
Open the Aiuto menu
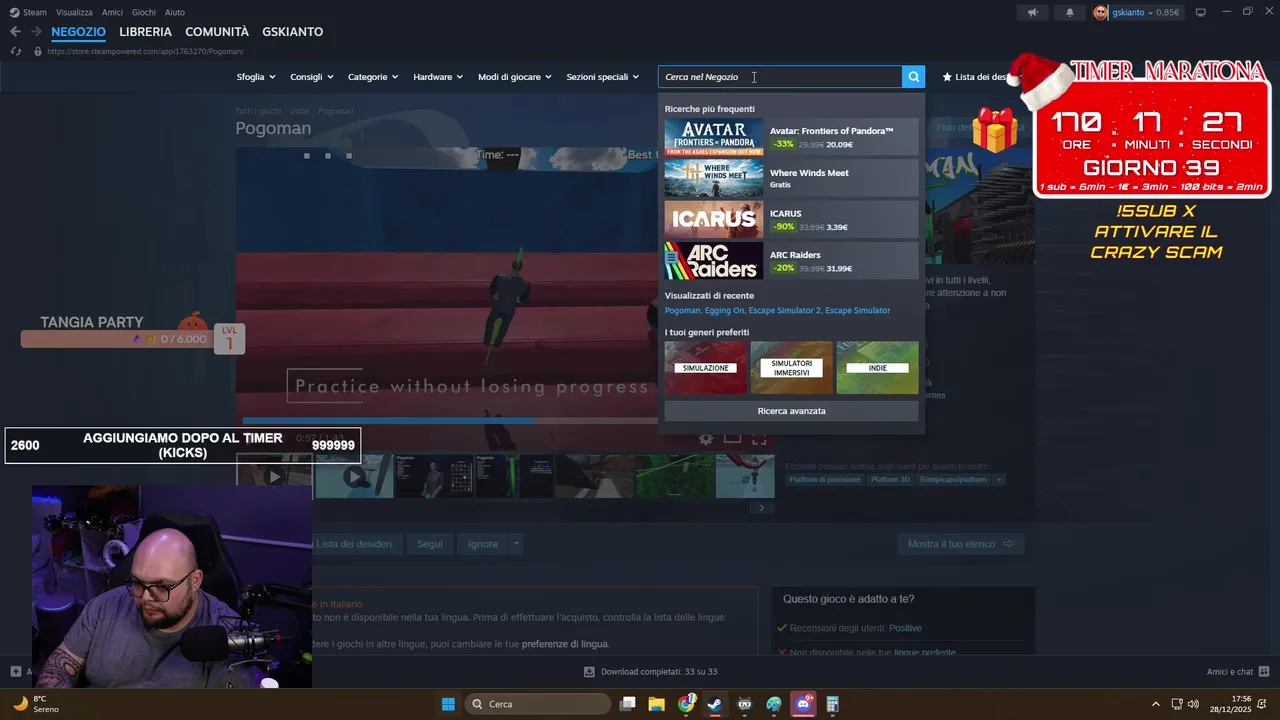[x=175, y=12]
